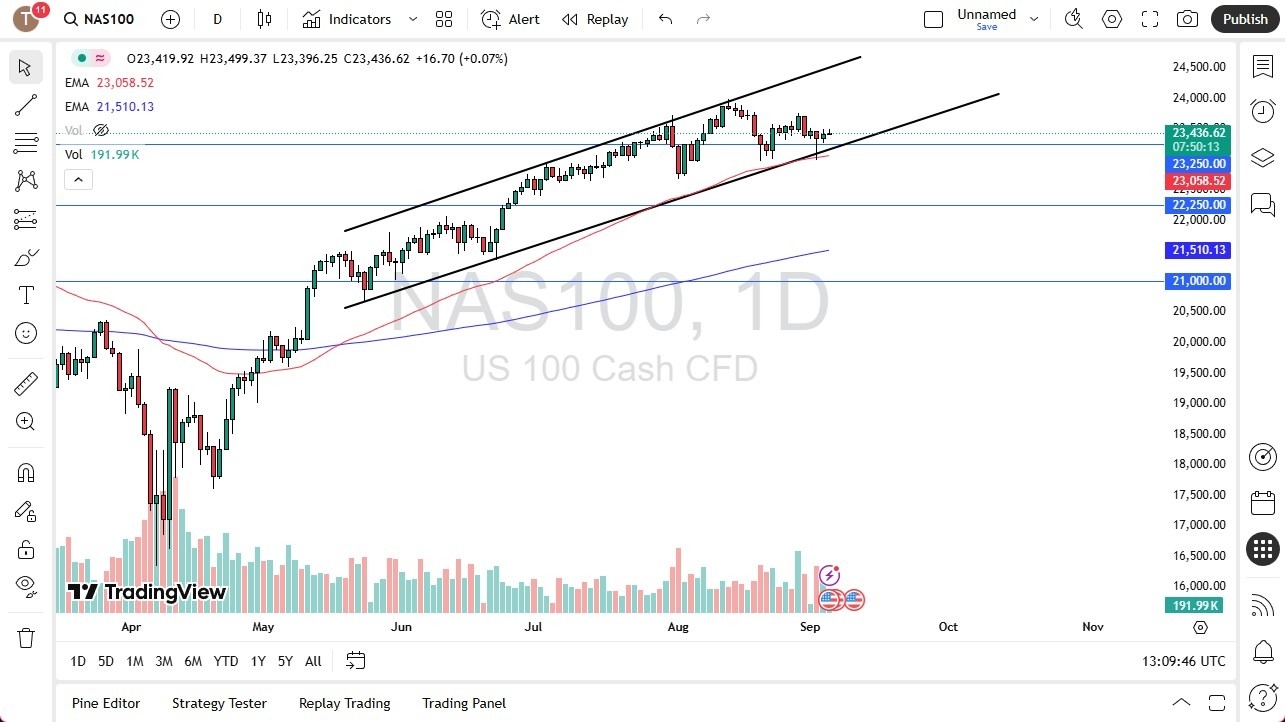Screen dimensions: 1285x722
Task: Expand the Unnamed layout dropdown
Action: [x=1034, y=18]
